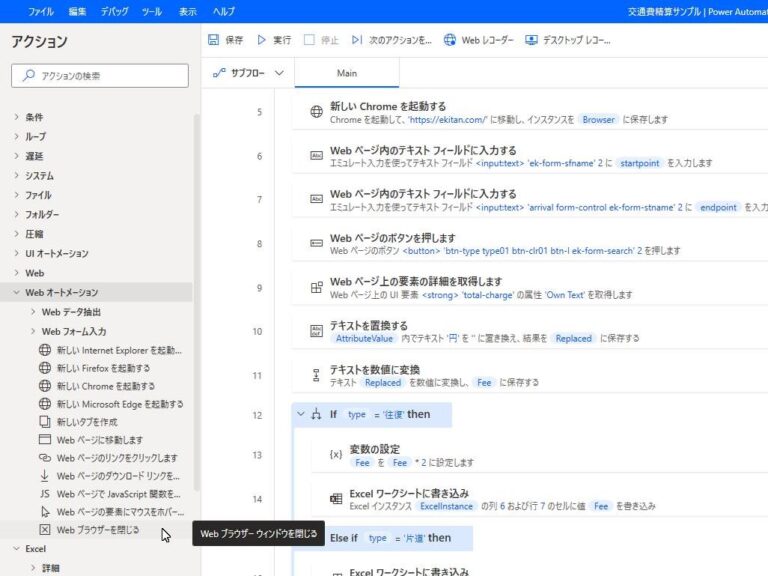The width and height of the screenshot is (768, 576).
Task: Select 新しいタブを作成 action
Action: click(x=78, y=422)
